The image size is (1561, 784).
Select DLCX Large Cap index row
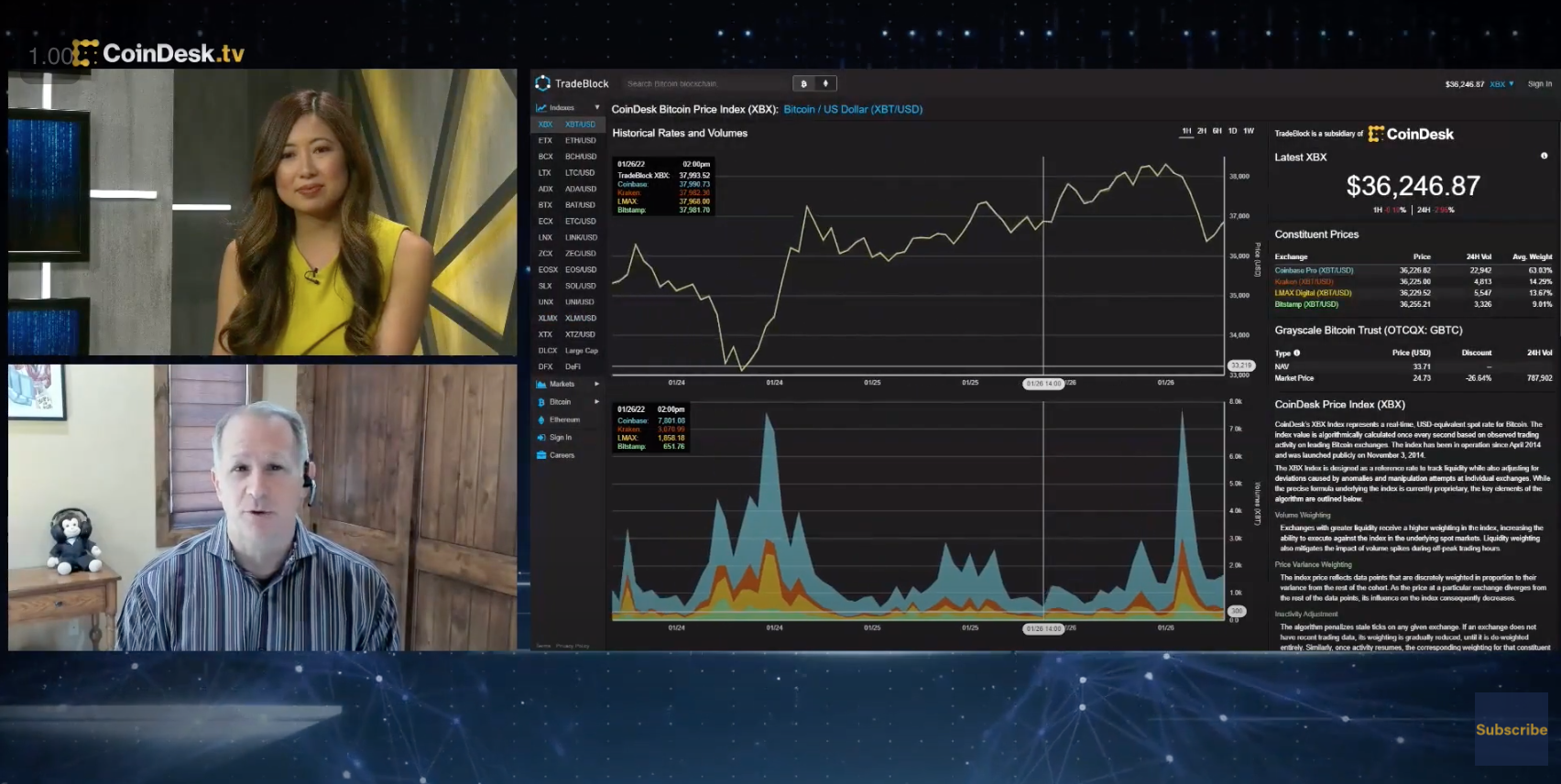(568, 351)
